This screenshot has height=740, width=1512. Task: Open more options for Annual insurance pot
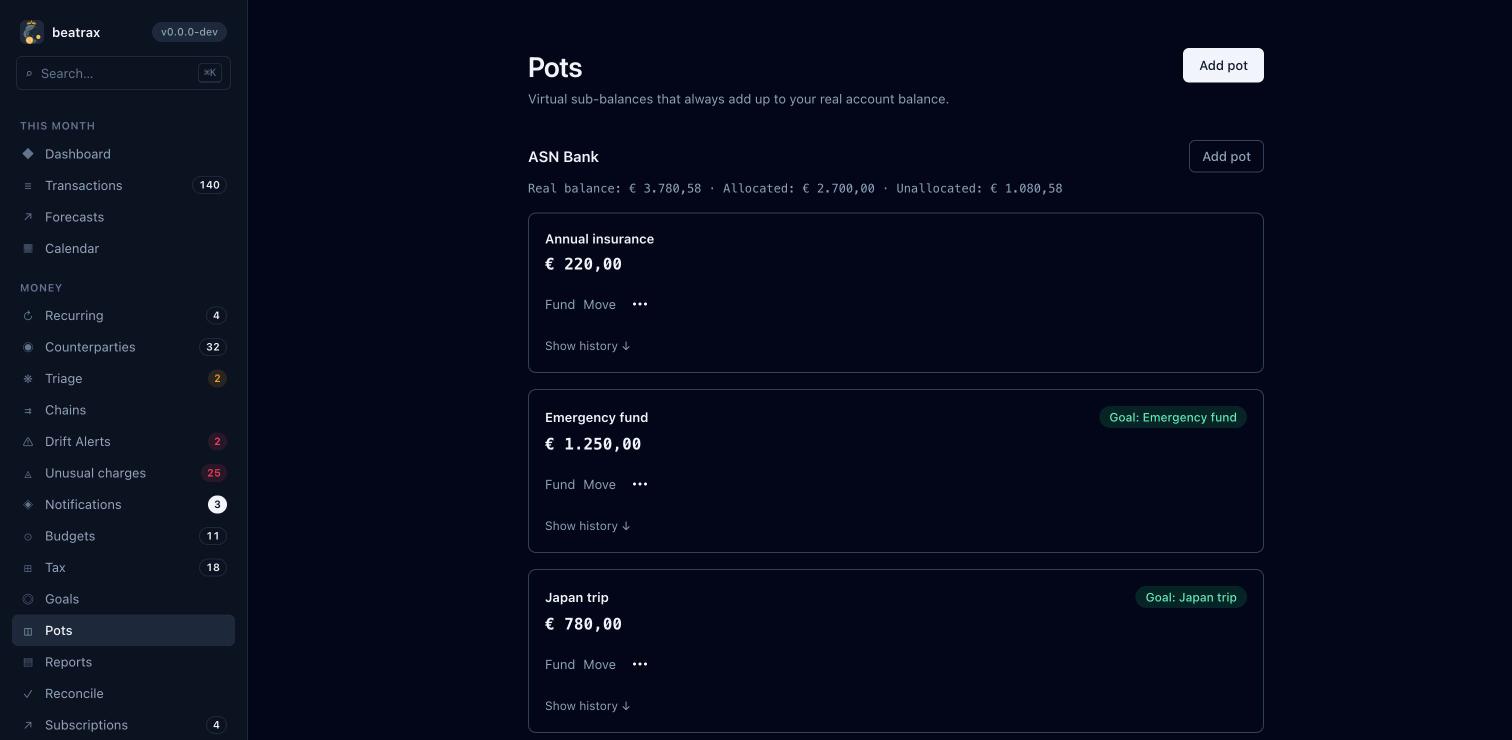[x=640, y=304]
